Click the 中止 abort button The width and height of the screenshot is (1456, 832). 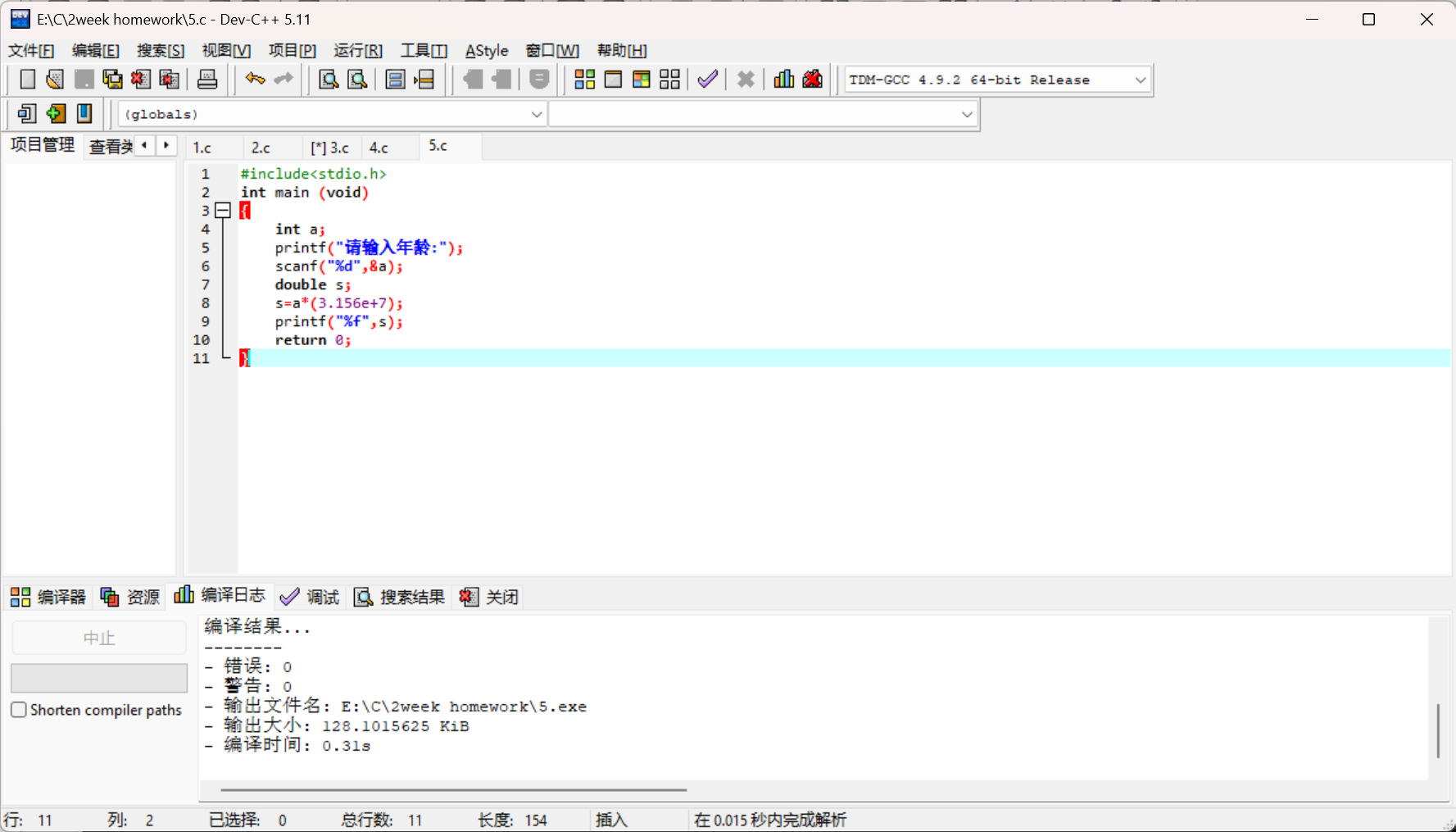(99, 638)
